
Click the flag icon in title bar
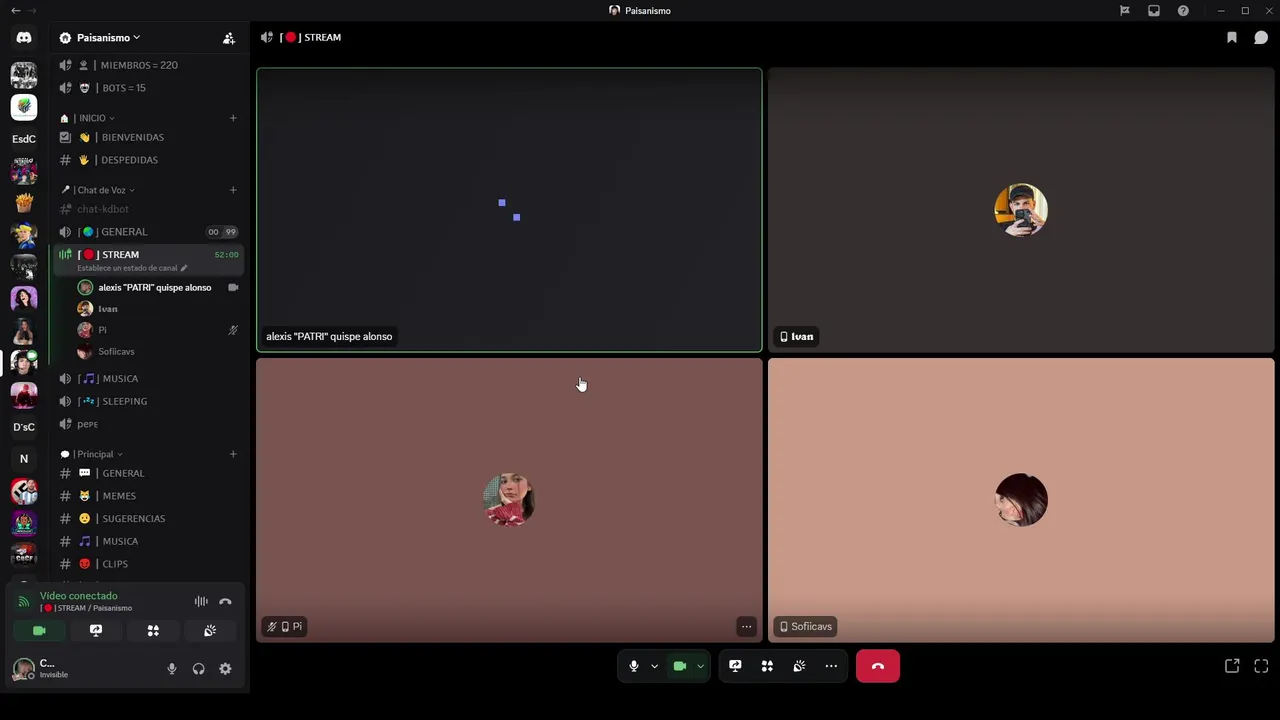(1125, 11)
